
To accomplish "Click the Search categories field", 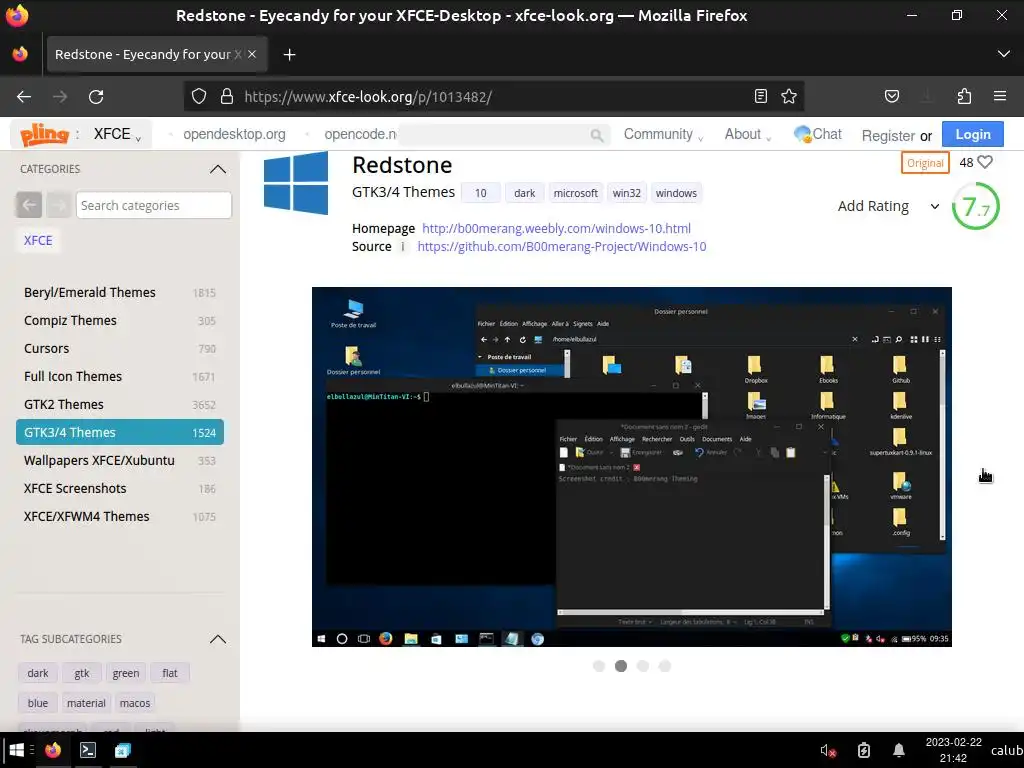I will coord(153,205).
